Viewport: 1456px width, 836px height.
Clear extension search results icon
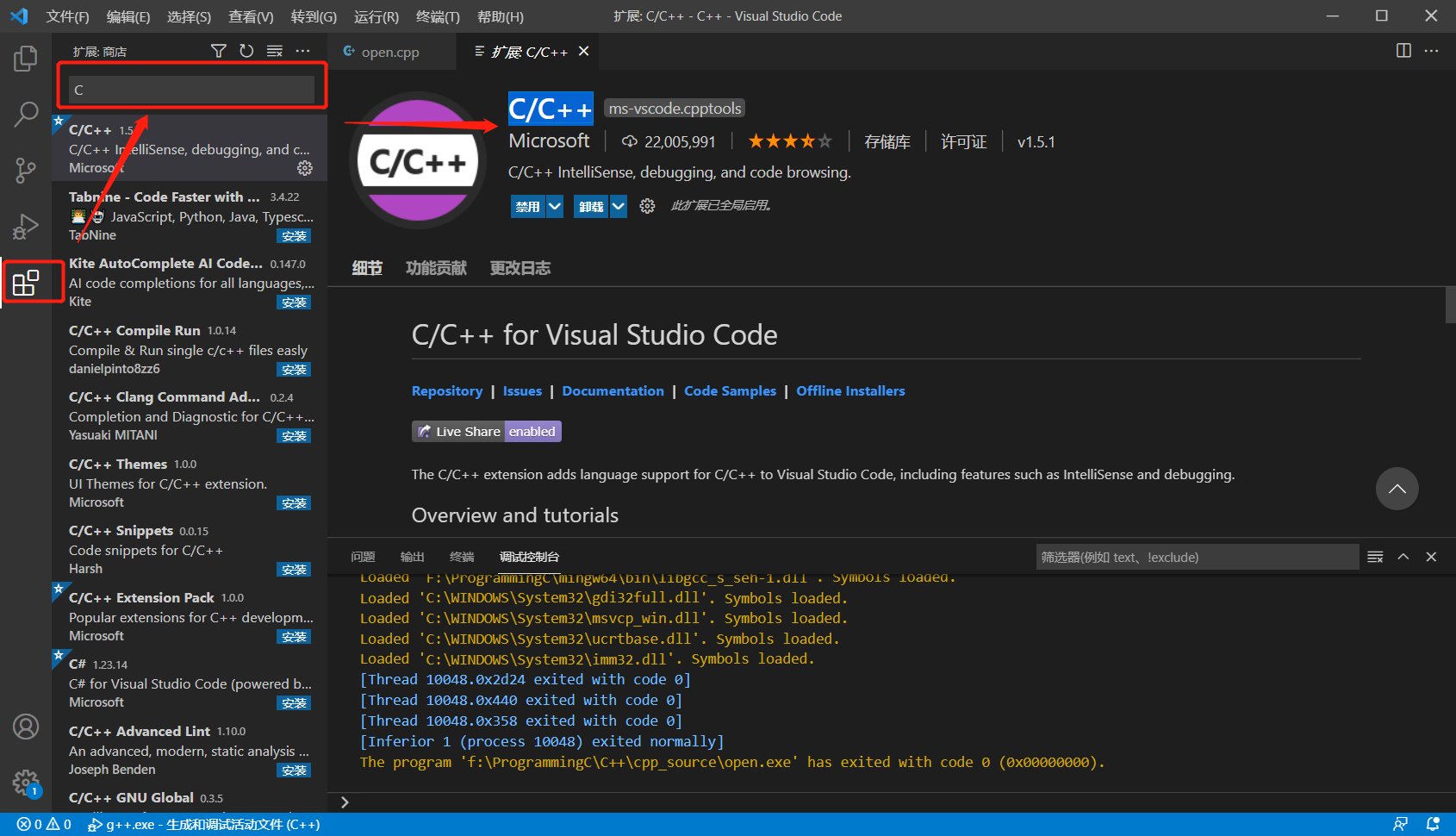tap(275, 51)
